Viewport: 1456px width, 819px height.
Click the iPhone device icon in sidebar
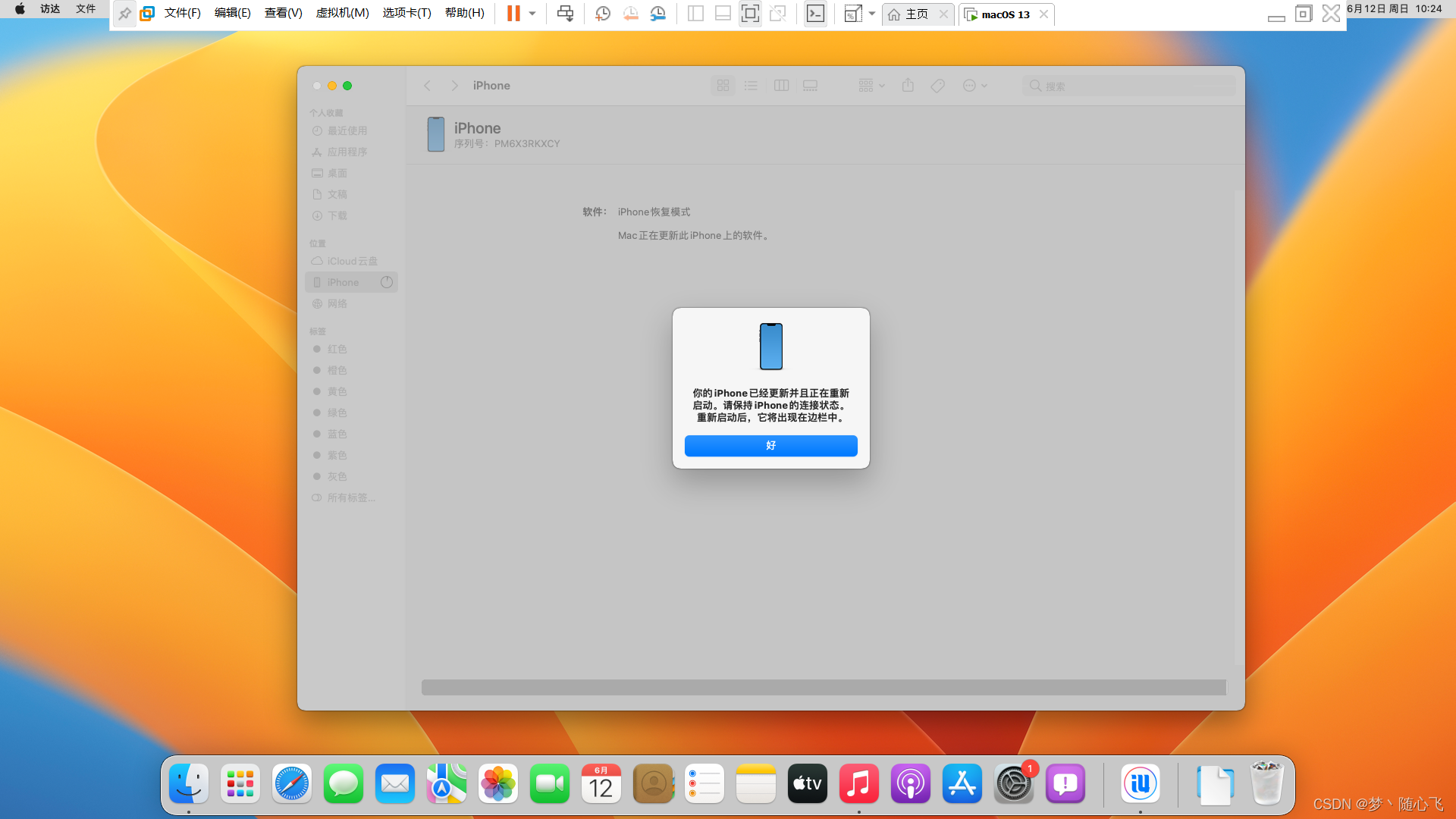[x=317, y=282]
